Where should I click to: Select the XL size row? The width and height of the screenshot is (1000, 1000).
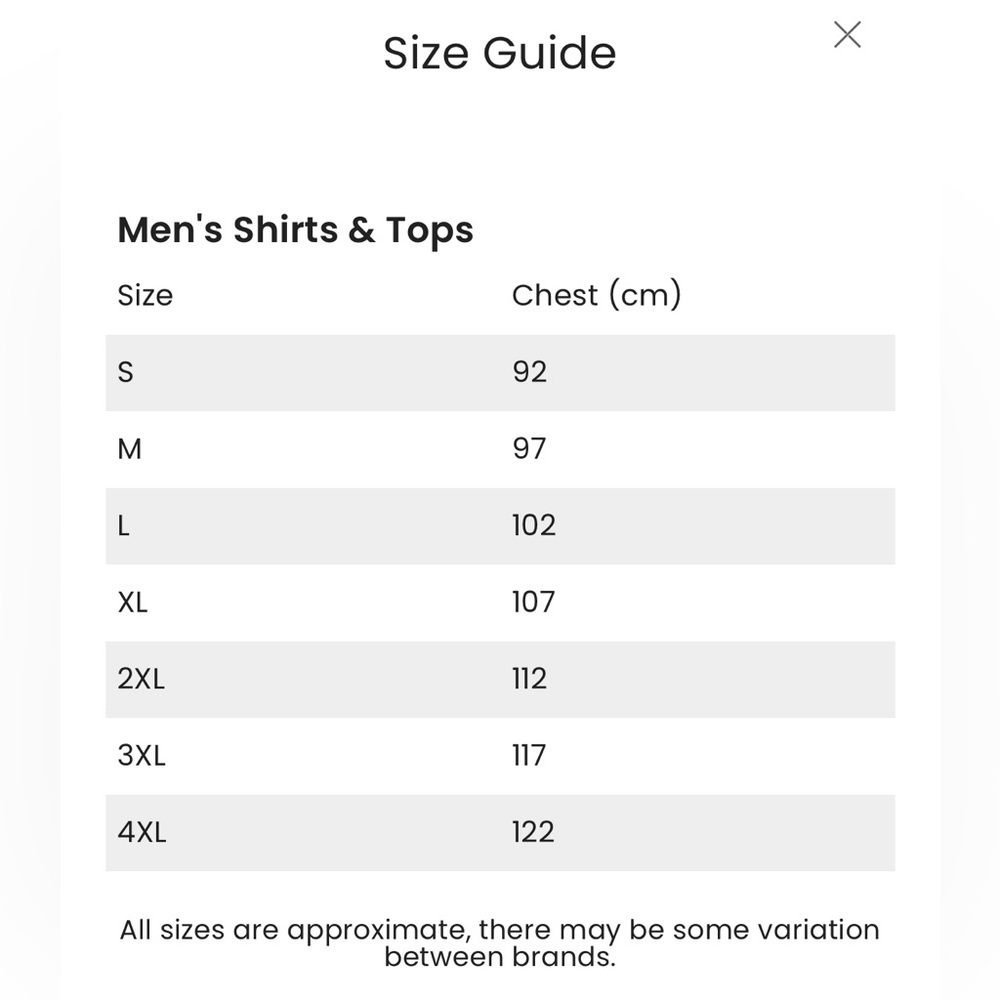[x=500, y=603]
